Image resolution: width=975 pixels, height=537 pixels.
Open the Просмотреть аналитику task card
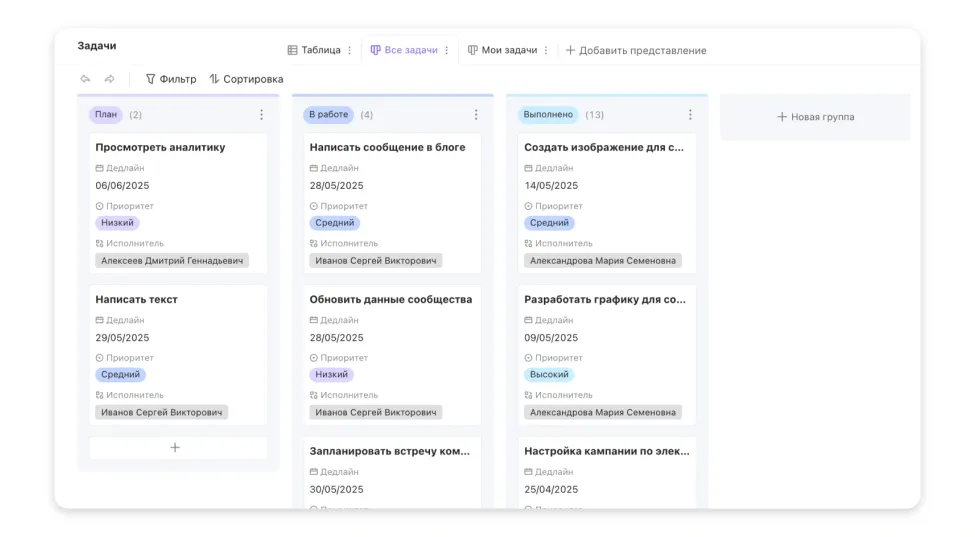178,203
